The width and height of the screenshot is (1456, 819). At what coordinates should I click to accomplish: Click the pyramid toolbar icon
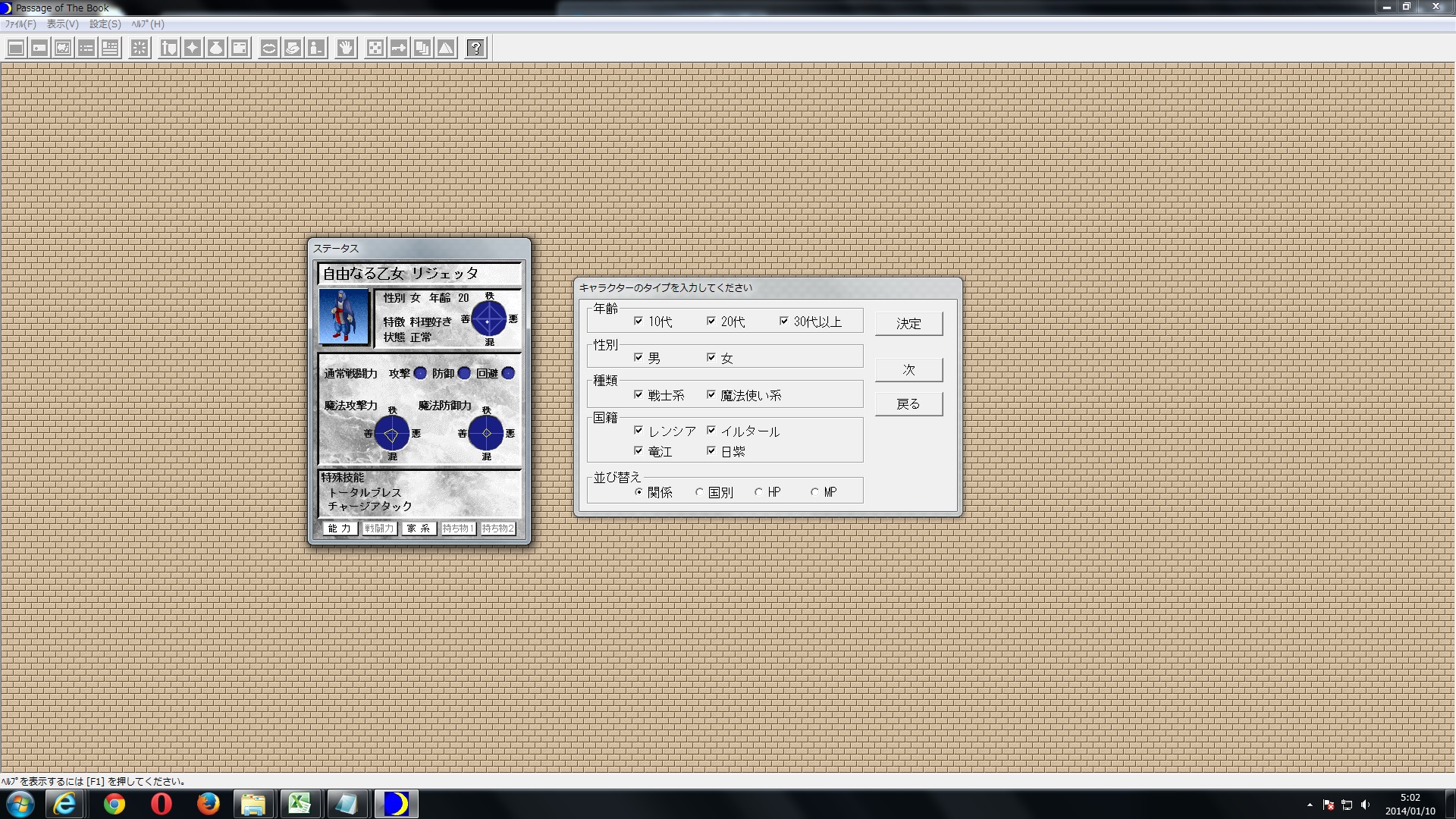point(446,49)
